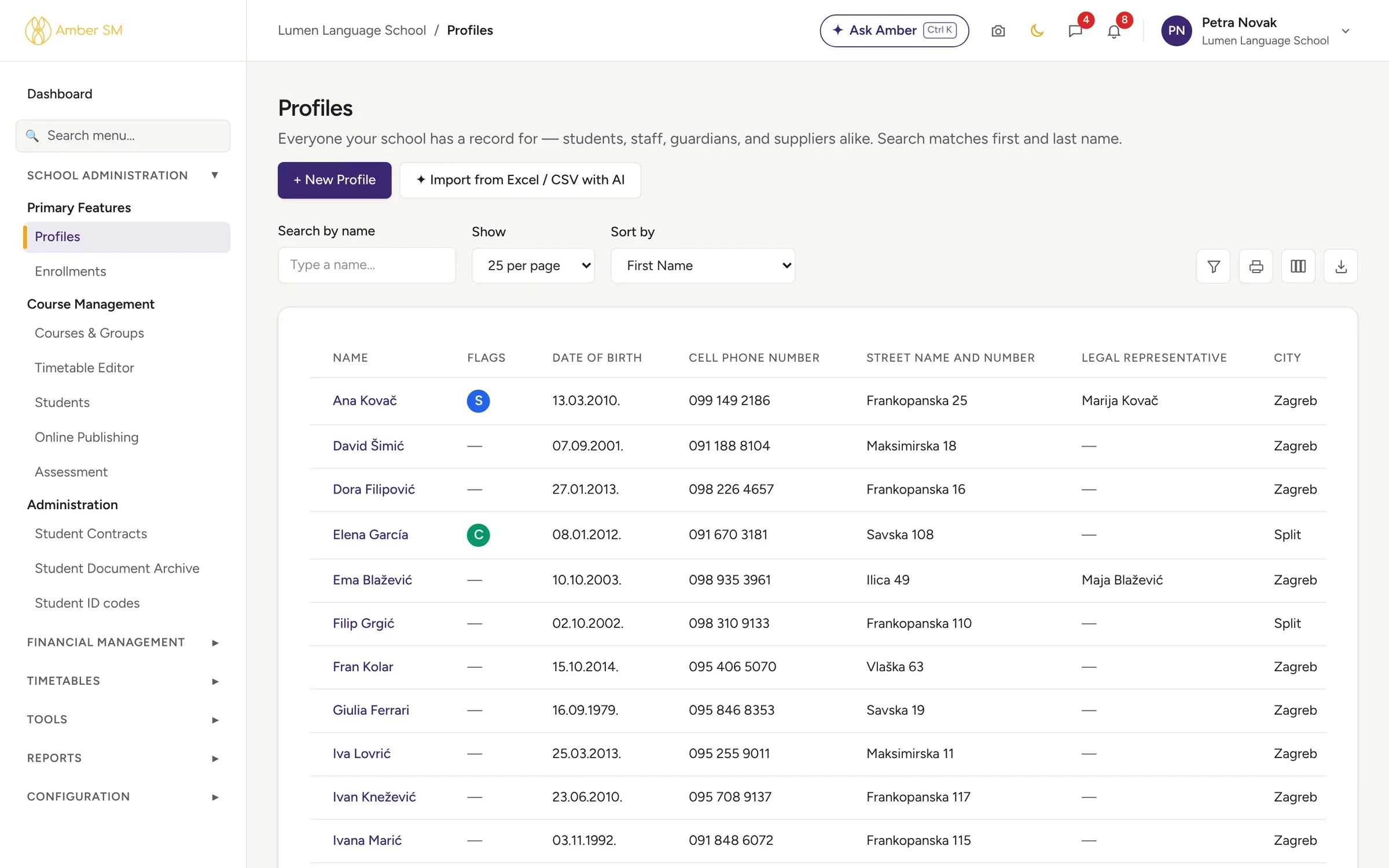Open David Šimić profile
The image size is (1389, 868).
pos(368,446)
